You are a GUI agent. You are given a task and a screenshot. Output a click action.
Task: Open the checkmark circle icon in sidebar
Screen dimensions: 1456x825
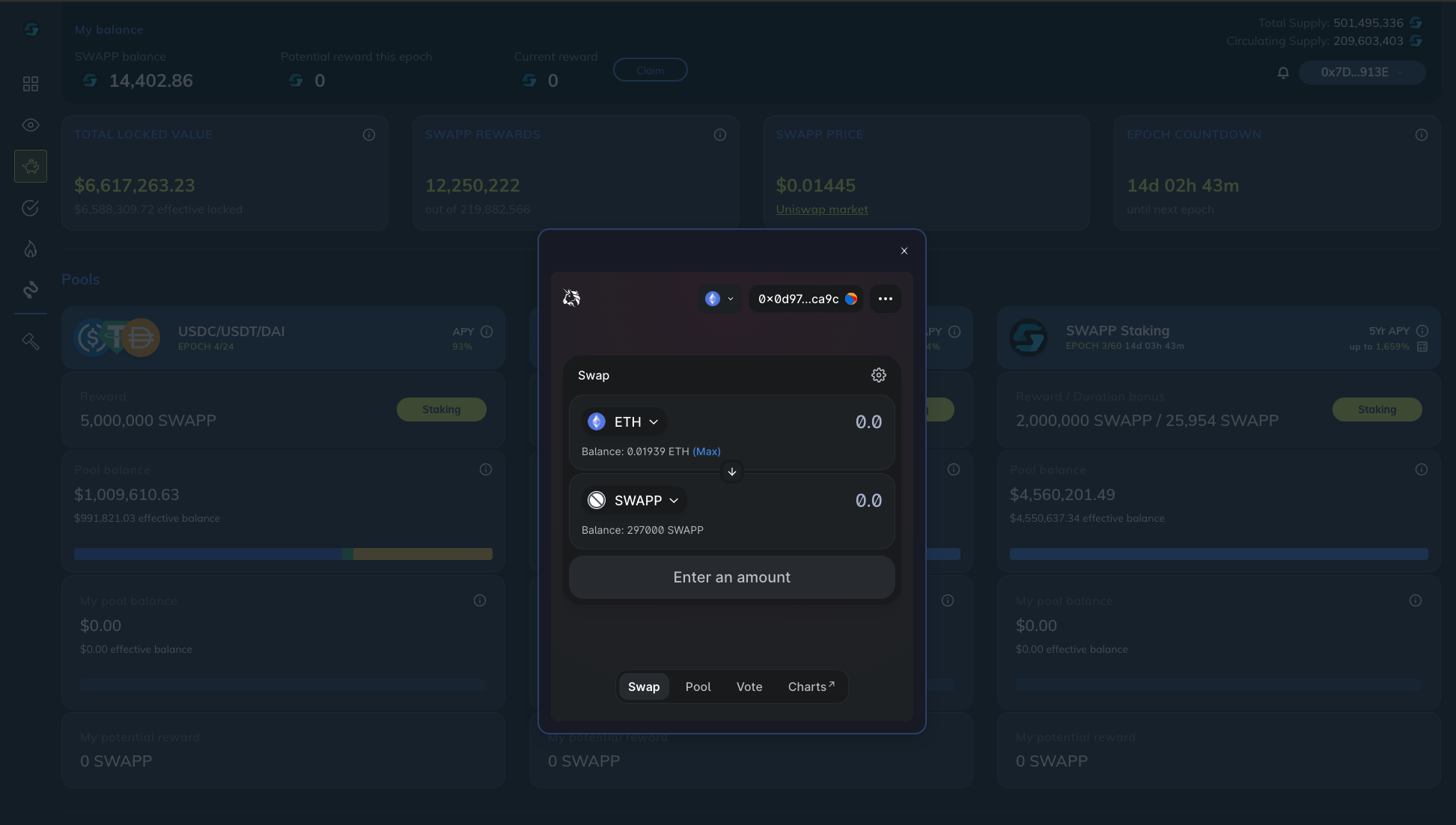coord(31,207)
